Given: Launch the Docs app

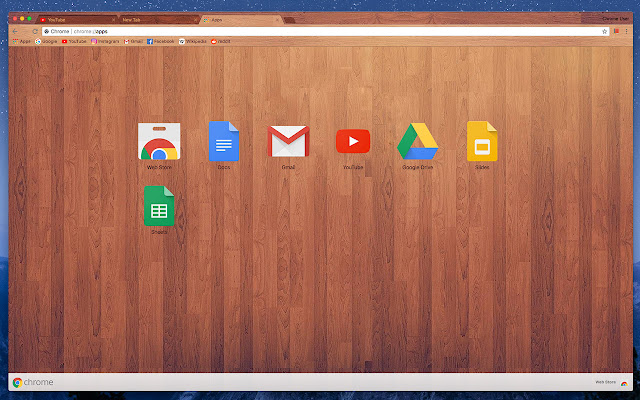Looking at the screenshot, I should [x=224, y=141].
